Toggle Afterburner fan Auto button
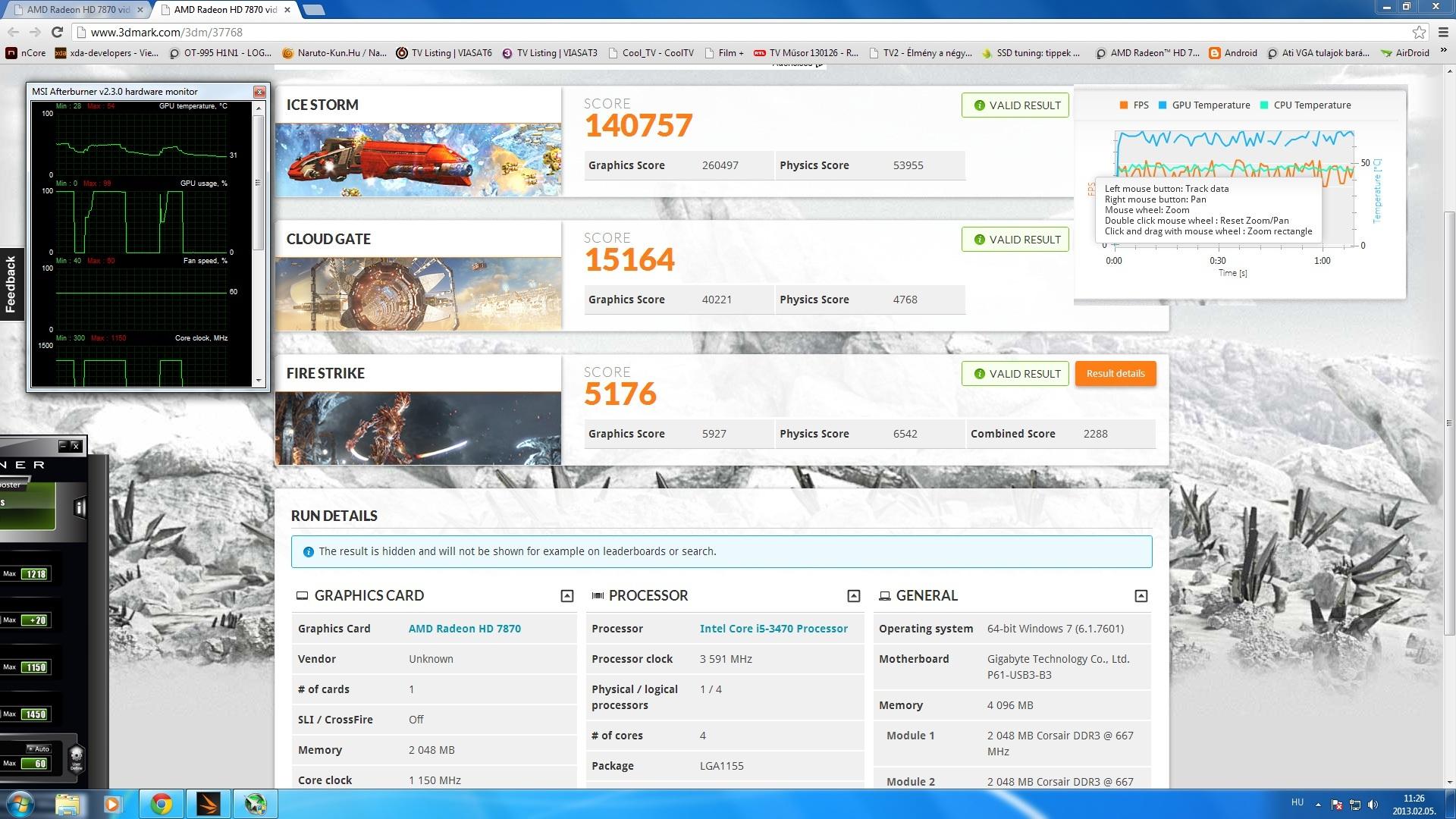The image size is (1456, 819). (40, 748)
